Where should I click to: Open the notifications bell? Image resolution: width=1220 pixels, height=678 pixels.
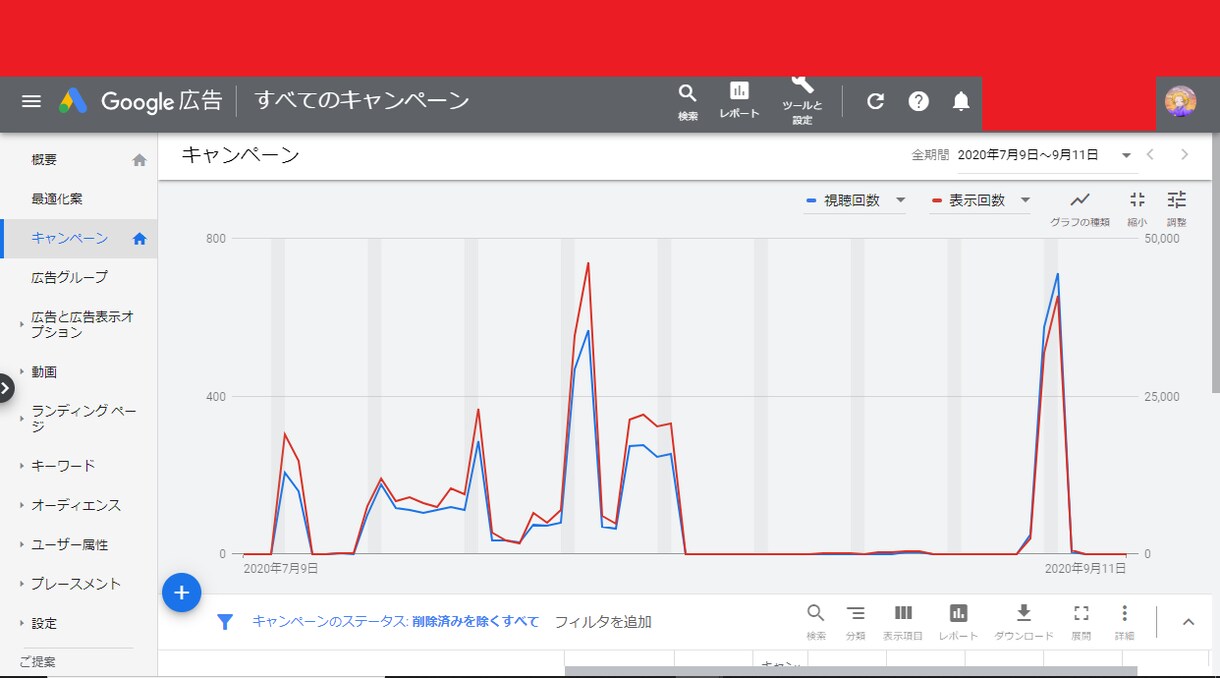tap(961, 101)
